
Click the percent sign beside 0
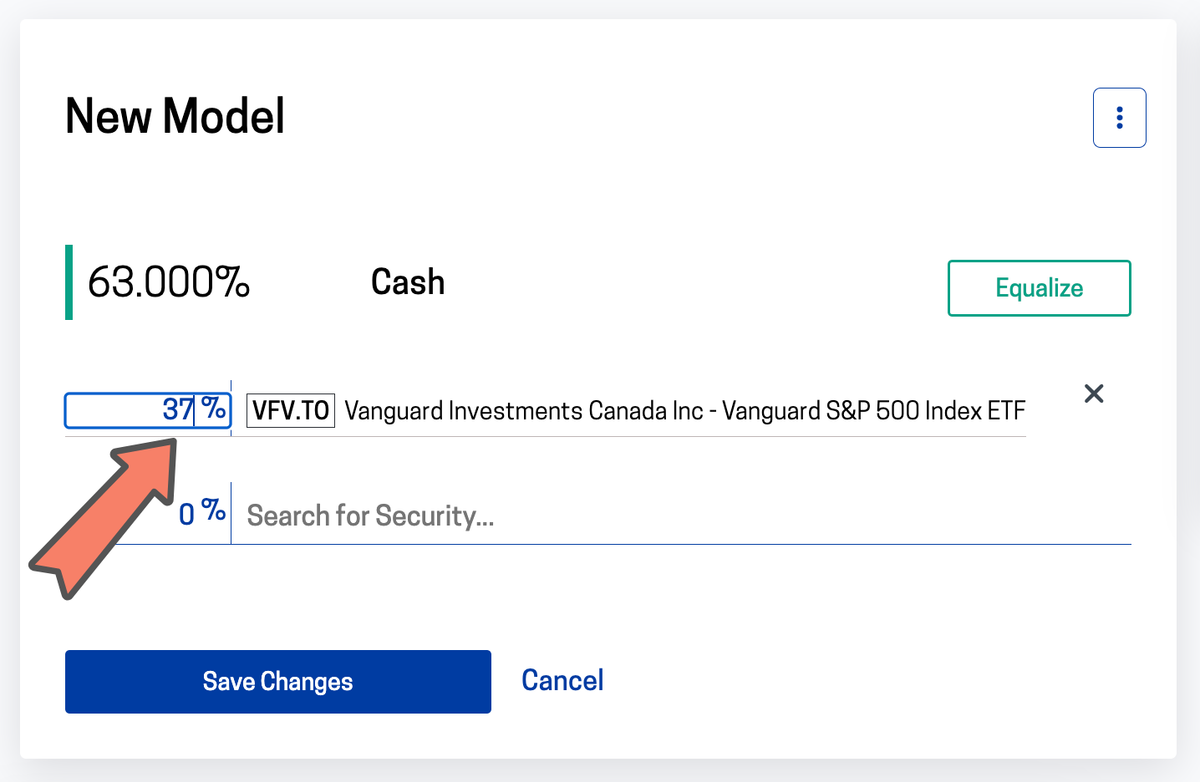coord(213,512)
